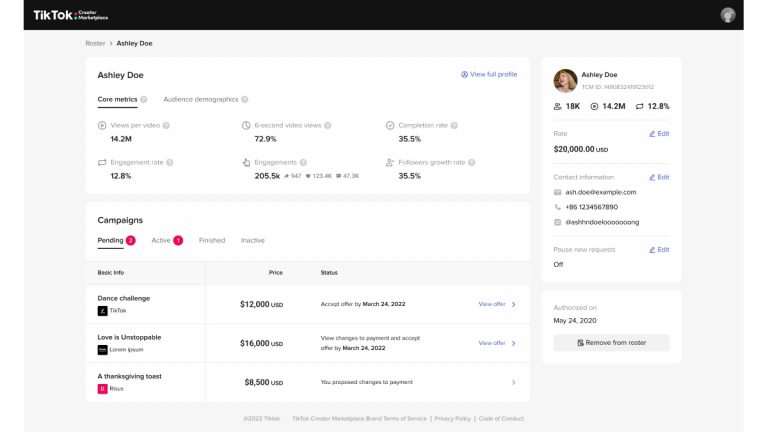The image size is (768, 432).
Task: Click the help icon next to Completion rate
Action: [x=454, y=125]
